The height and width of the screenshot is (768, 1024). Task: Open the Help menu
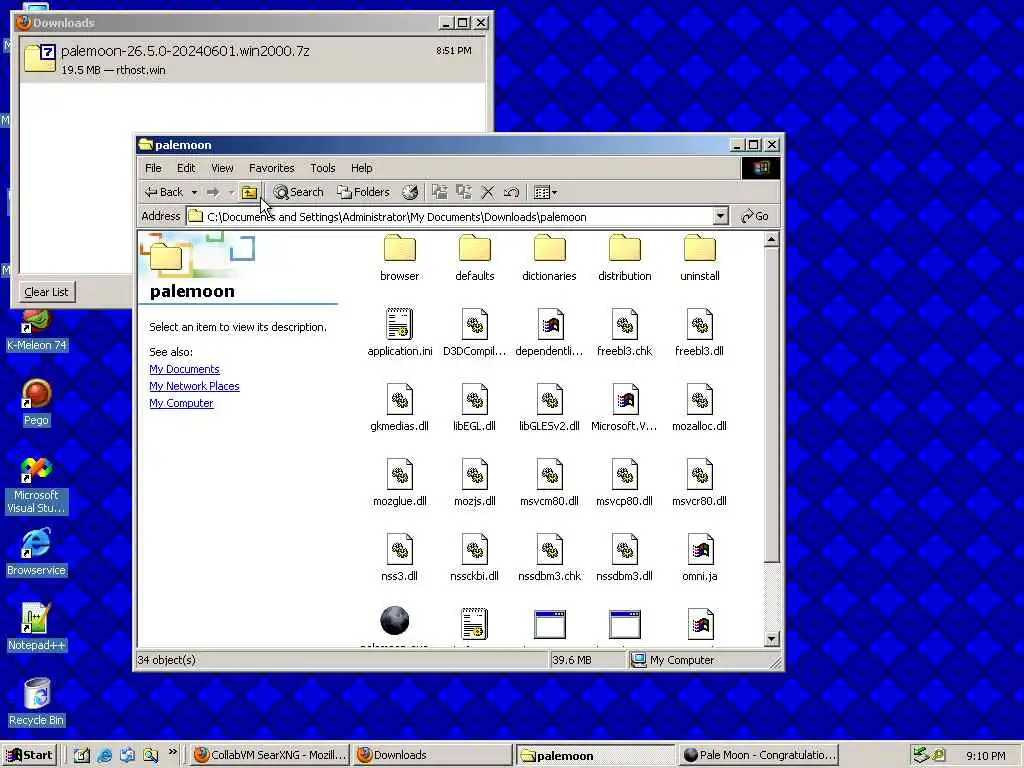[x=361, y=168]
